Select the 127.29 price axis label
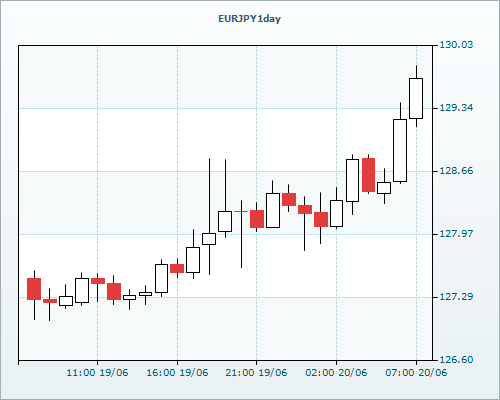 pyautogui.click(x=456, y=297)
